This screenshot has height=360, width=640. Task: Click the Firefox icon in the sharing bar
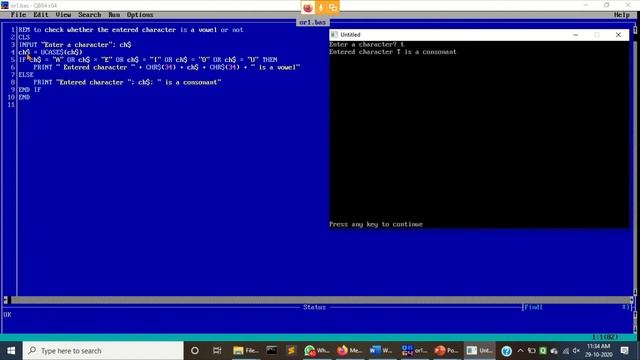pyautogui.click(x=308, y=7)
